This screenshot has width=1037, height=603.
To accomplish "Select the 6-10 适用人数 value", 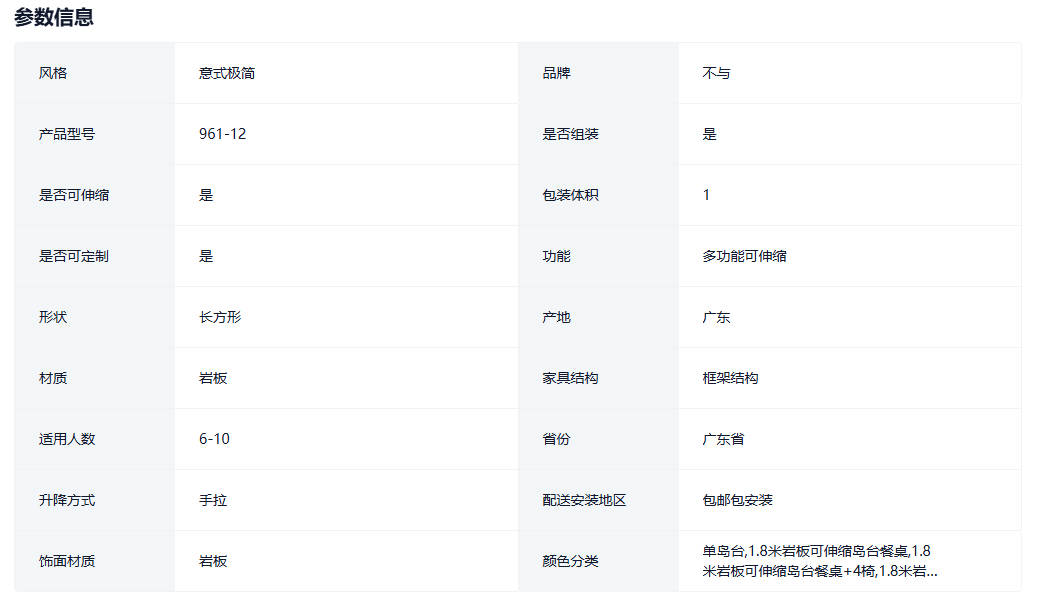I will [214, 439].
